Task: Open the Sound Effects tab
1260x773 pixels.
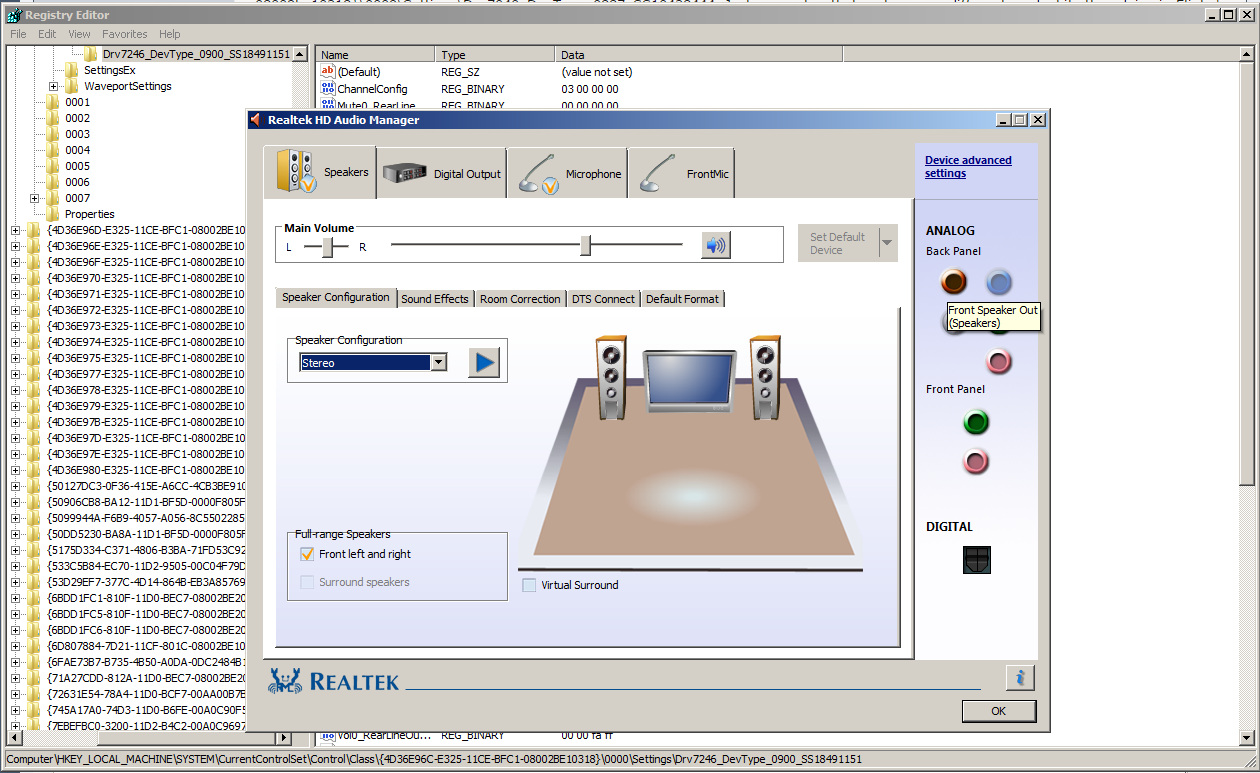Action: point(435,299)
